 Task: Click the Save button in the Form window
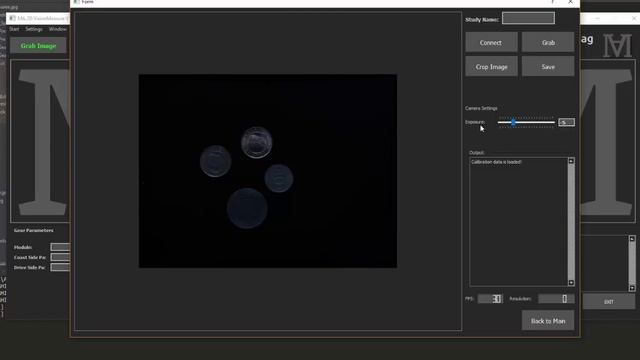click(x=548, y=67)
